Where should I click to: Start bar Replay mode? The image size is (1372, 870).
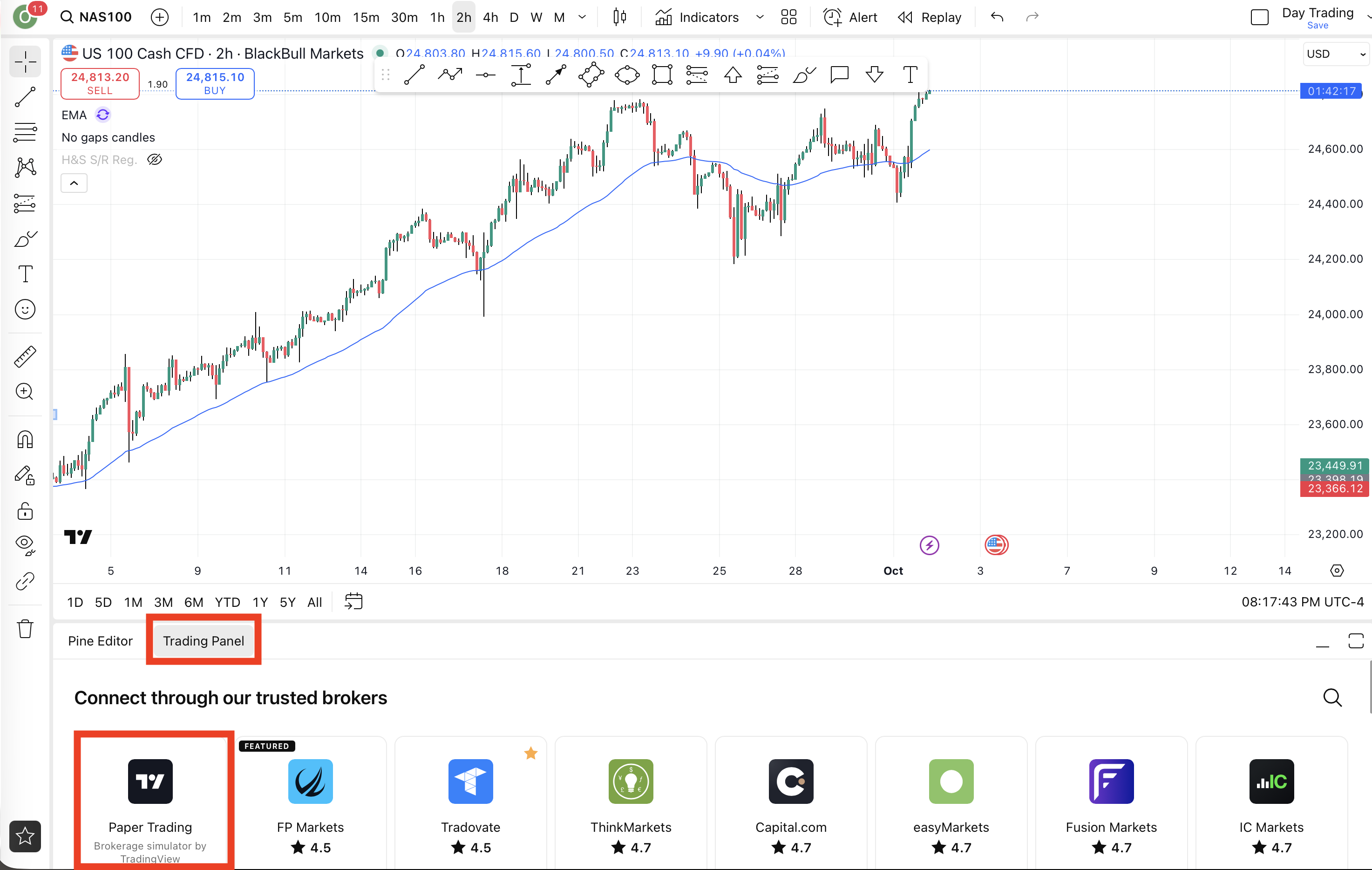929,17
